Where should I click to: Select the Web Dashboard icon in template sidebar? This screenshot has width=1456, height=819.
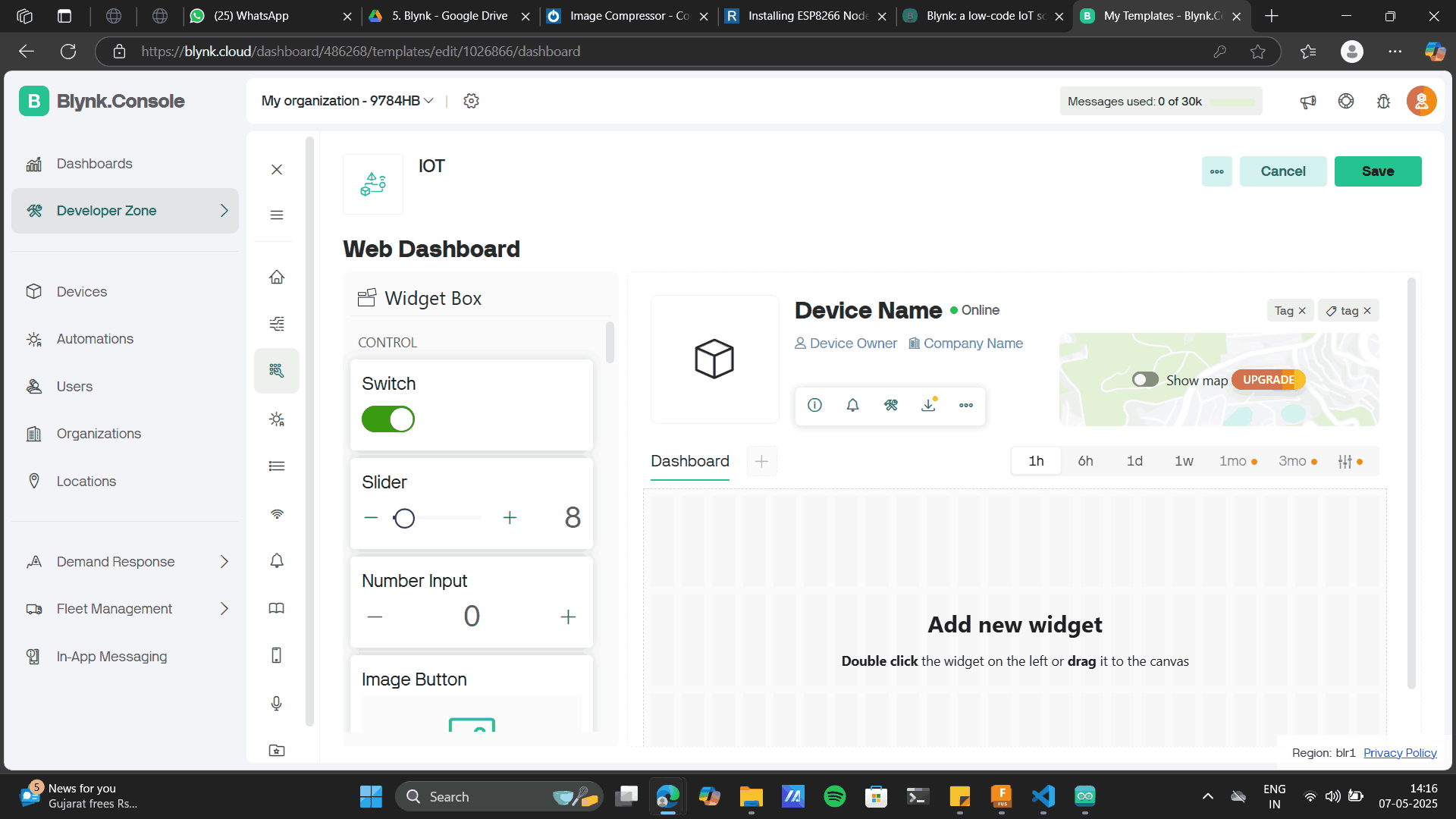(x=277, y=371)
